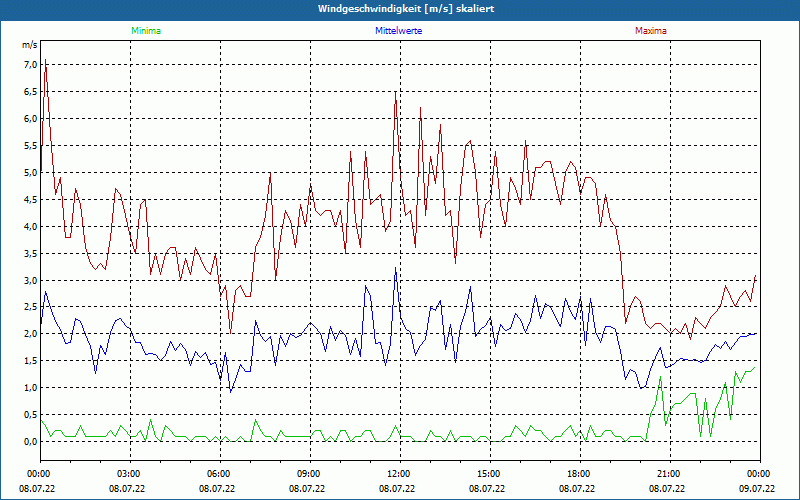Click the green "Minima" legend label

coord(146,31)
